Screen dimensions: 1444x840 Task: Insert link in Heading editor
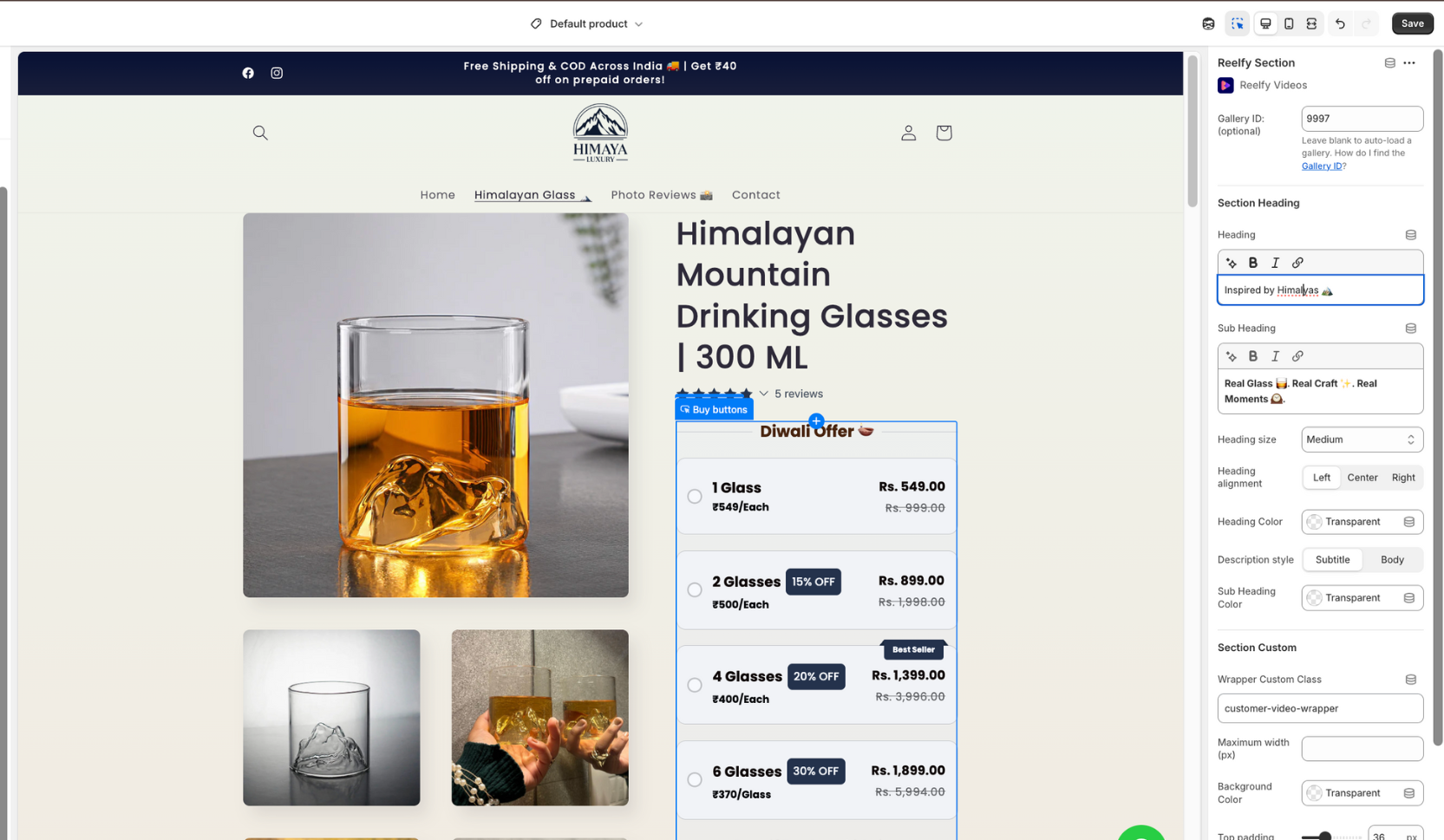pyautogui.click(x=1297, y=263)
